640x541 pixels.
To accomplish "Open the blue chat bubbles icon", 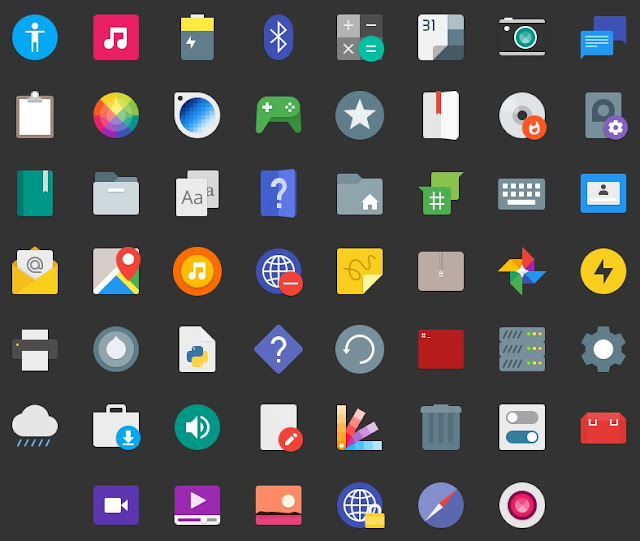I will 603,37.
